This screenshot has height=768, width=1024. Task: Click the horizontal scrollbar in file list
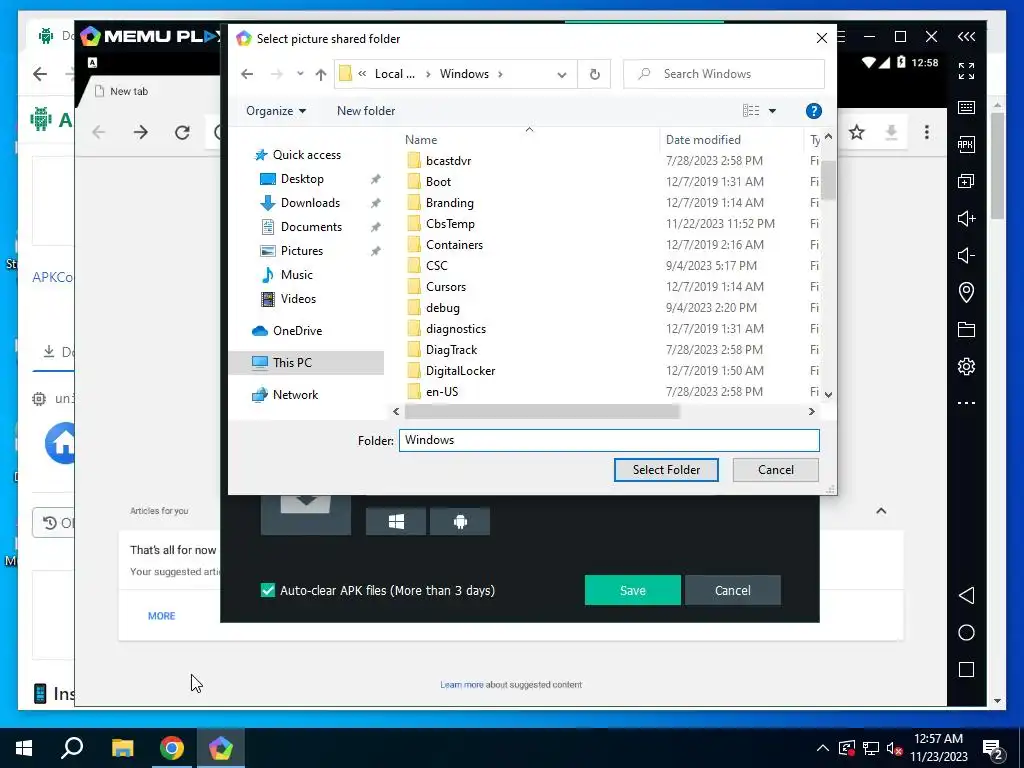tap(542, 411)
